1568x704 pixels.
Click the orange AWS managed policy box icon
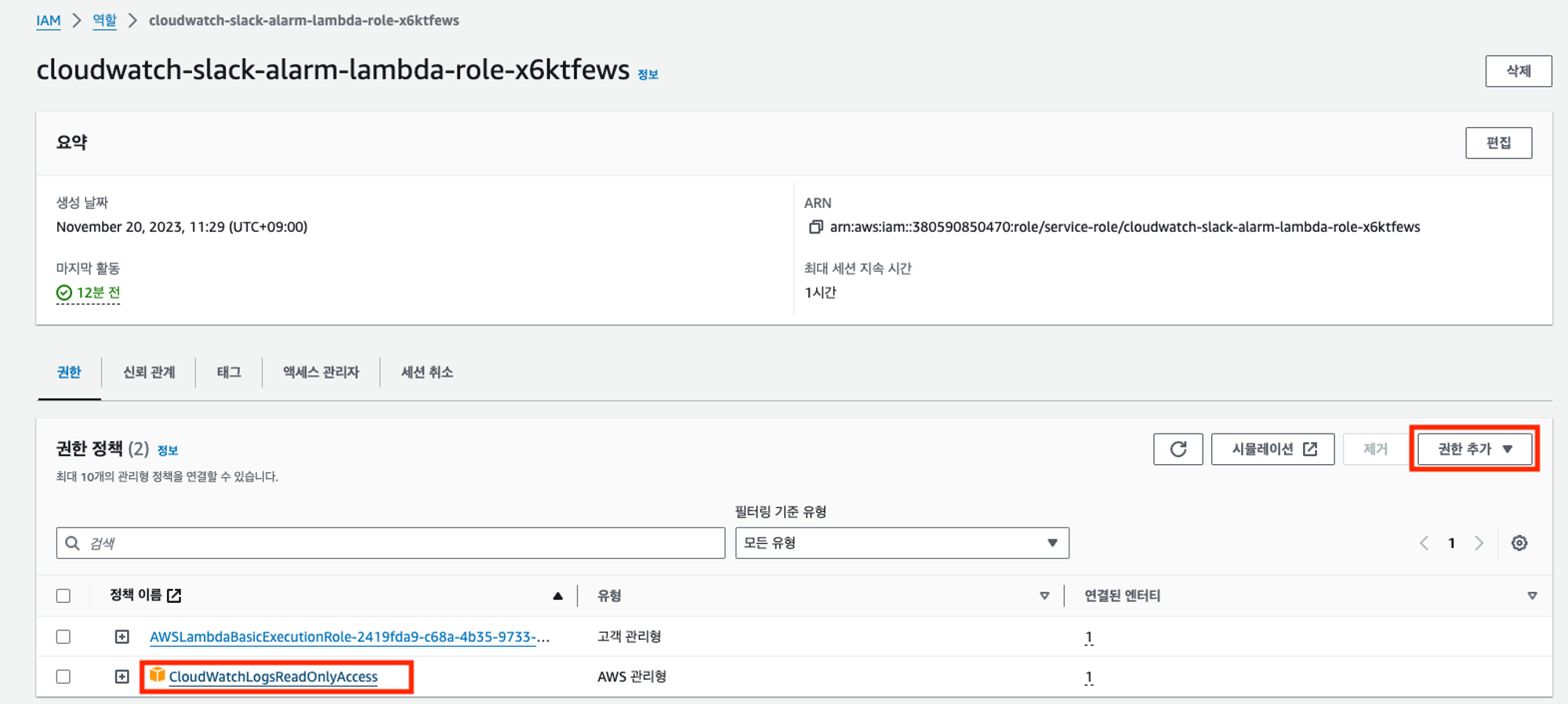pyautogui.click(x=157, y=674)
